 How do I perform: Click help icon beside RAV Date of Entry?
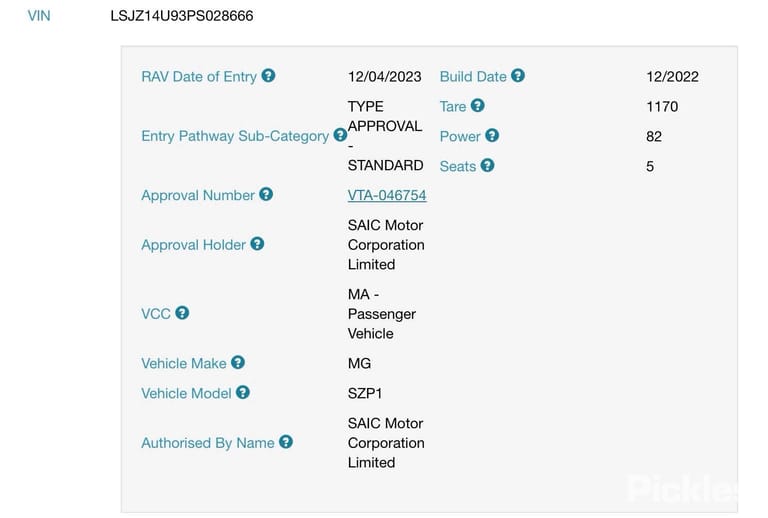268,76
